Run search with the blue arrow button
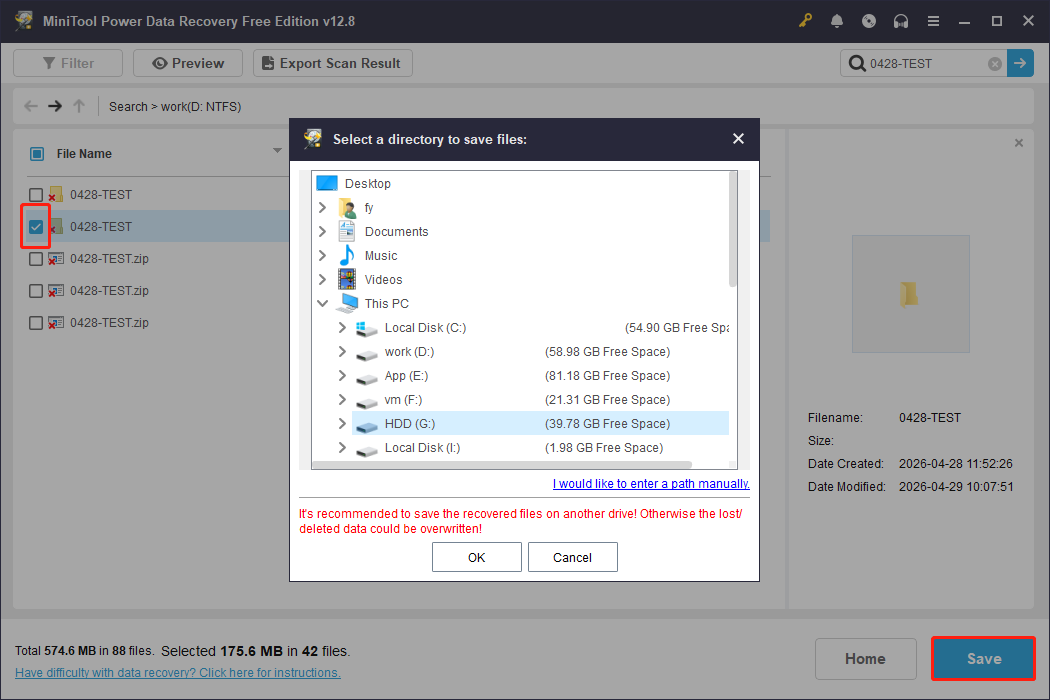 coord(1021,63)
